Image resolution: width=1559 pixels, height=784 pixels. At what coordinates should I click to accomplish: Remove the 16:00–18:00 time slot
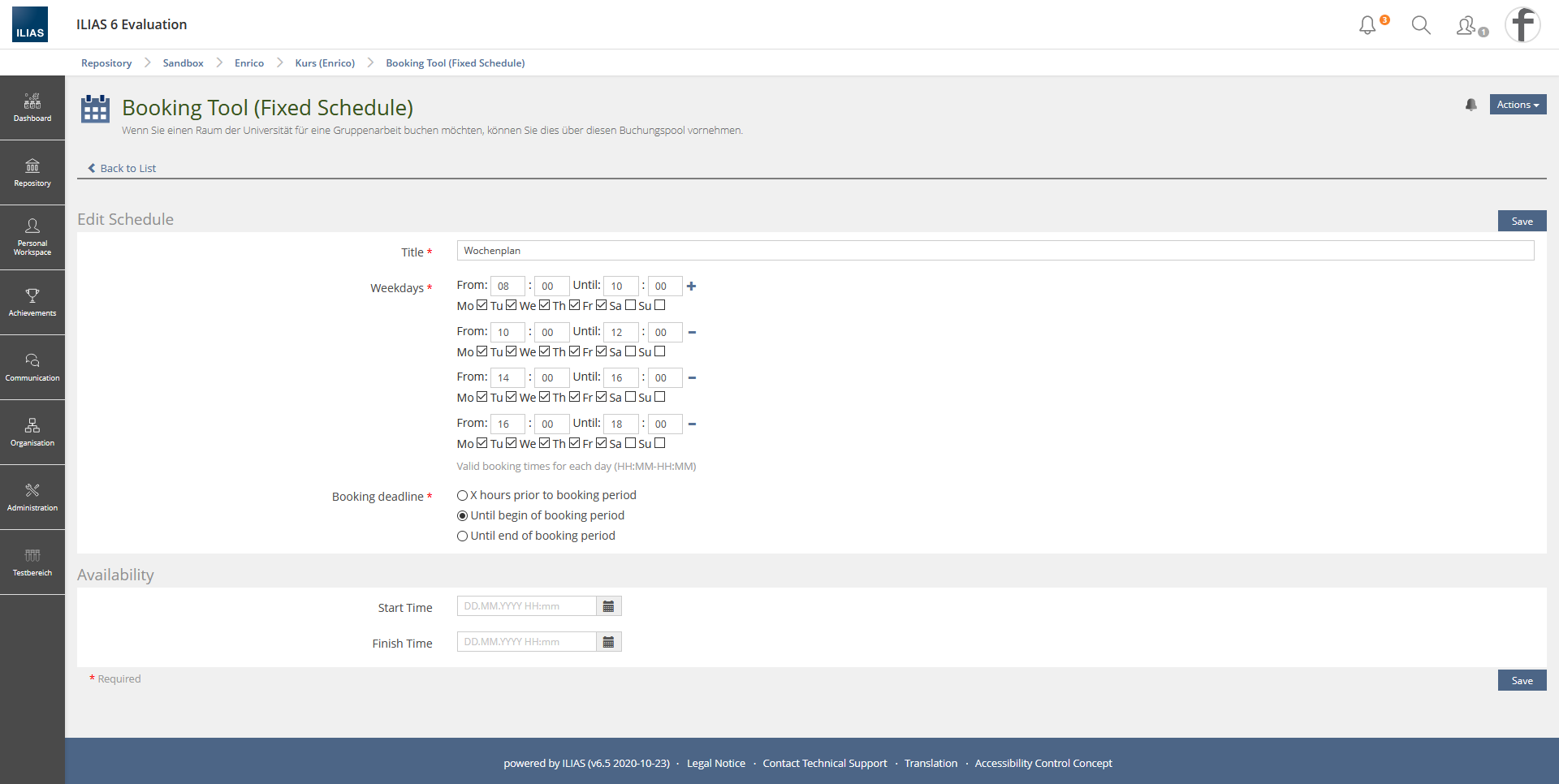point(692,424)
